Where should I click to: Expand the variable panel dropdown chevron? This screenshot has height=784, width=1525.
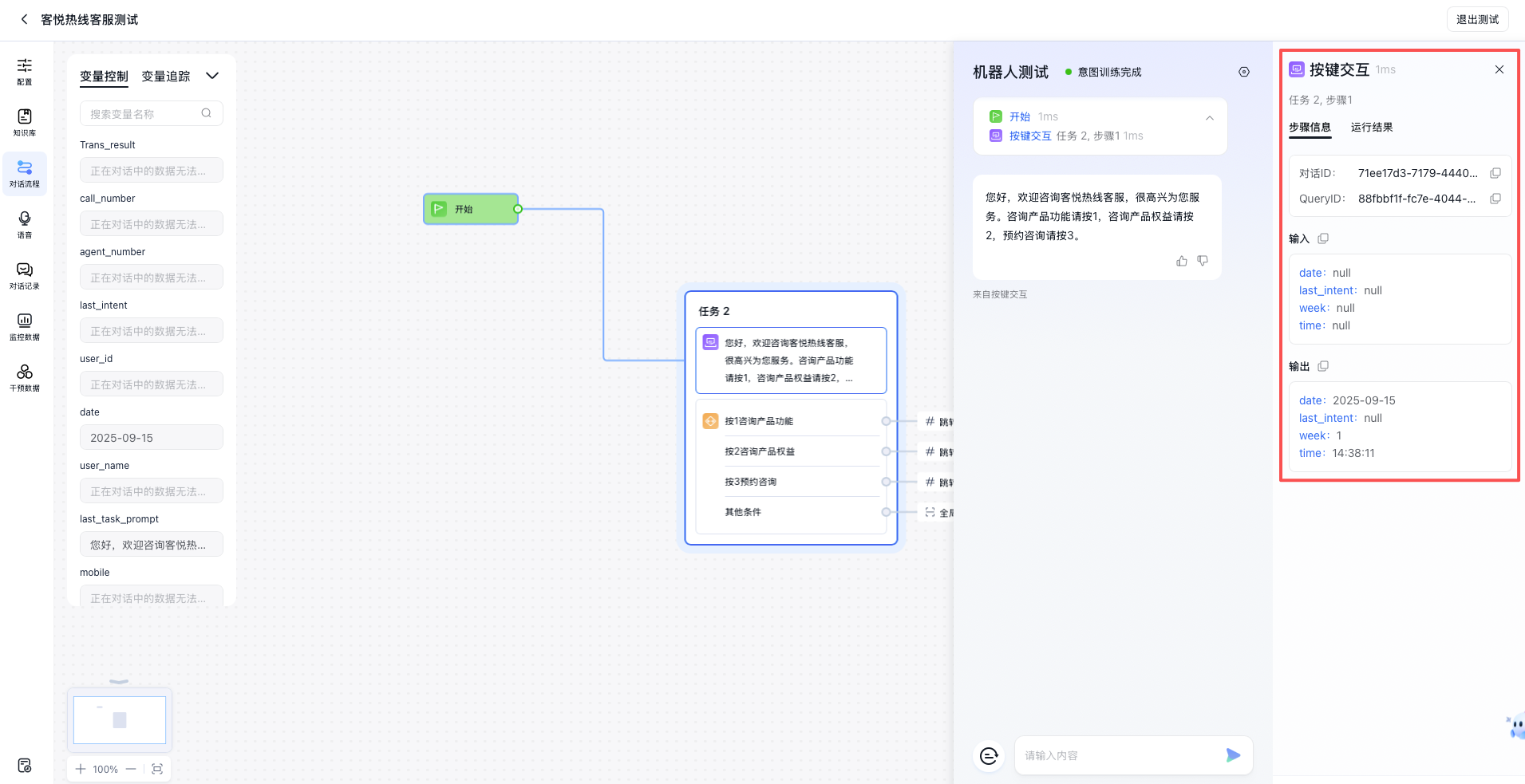coord(212,76)
